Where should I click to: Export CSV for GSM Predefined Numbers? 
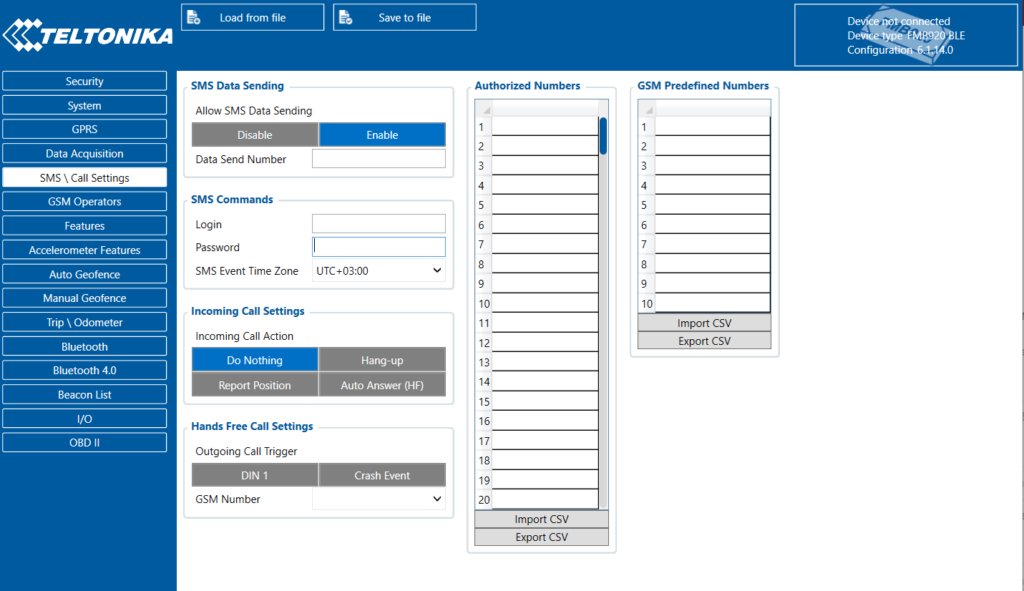[x=704, y=341]
